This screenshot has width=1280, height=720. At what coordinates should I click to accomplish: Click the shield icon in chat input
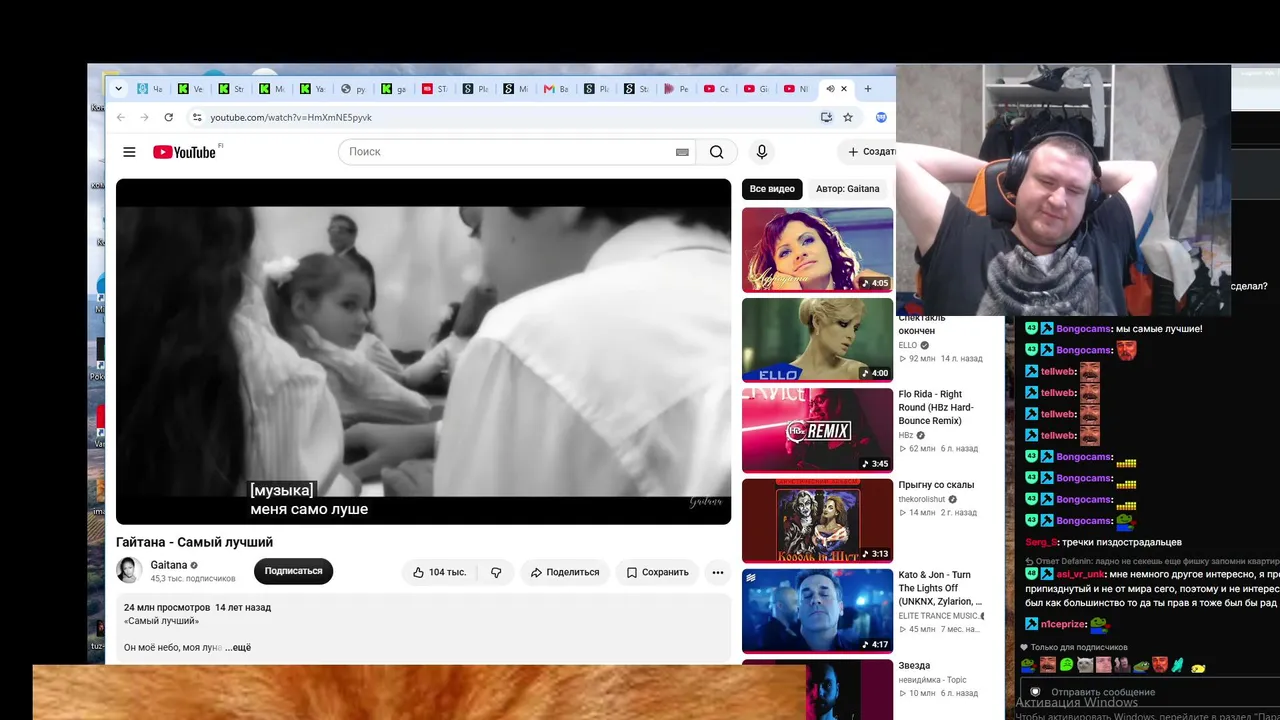[1035, 692]
